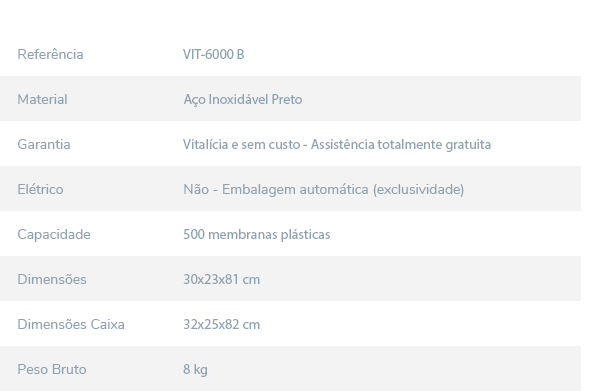The image size is (615, 391).
Task: Select the 32x25x82 cm box dimensions
Action: [x=221, y=324]
